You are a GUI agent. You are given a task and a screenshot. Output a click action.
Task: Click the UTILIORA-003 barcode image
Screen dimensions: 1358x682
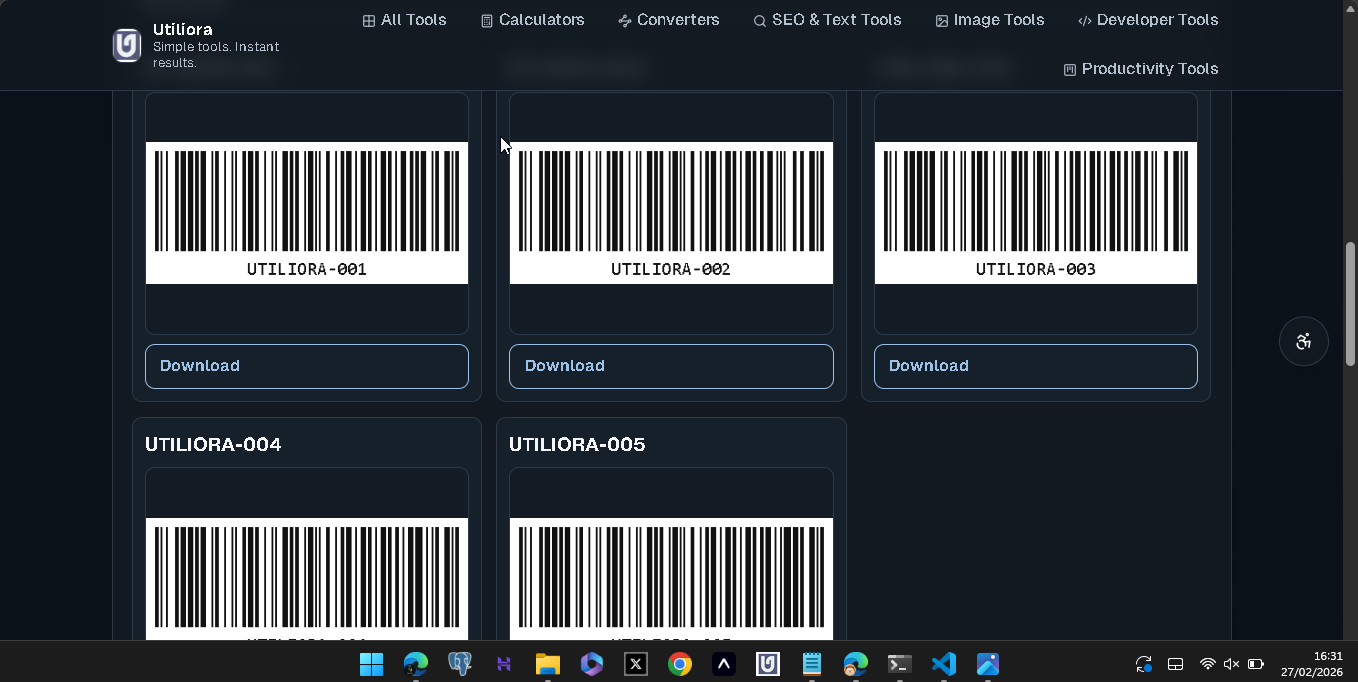pos(1036,213)
